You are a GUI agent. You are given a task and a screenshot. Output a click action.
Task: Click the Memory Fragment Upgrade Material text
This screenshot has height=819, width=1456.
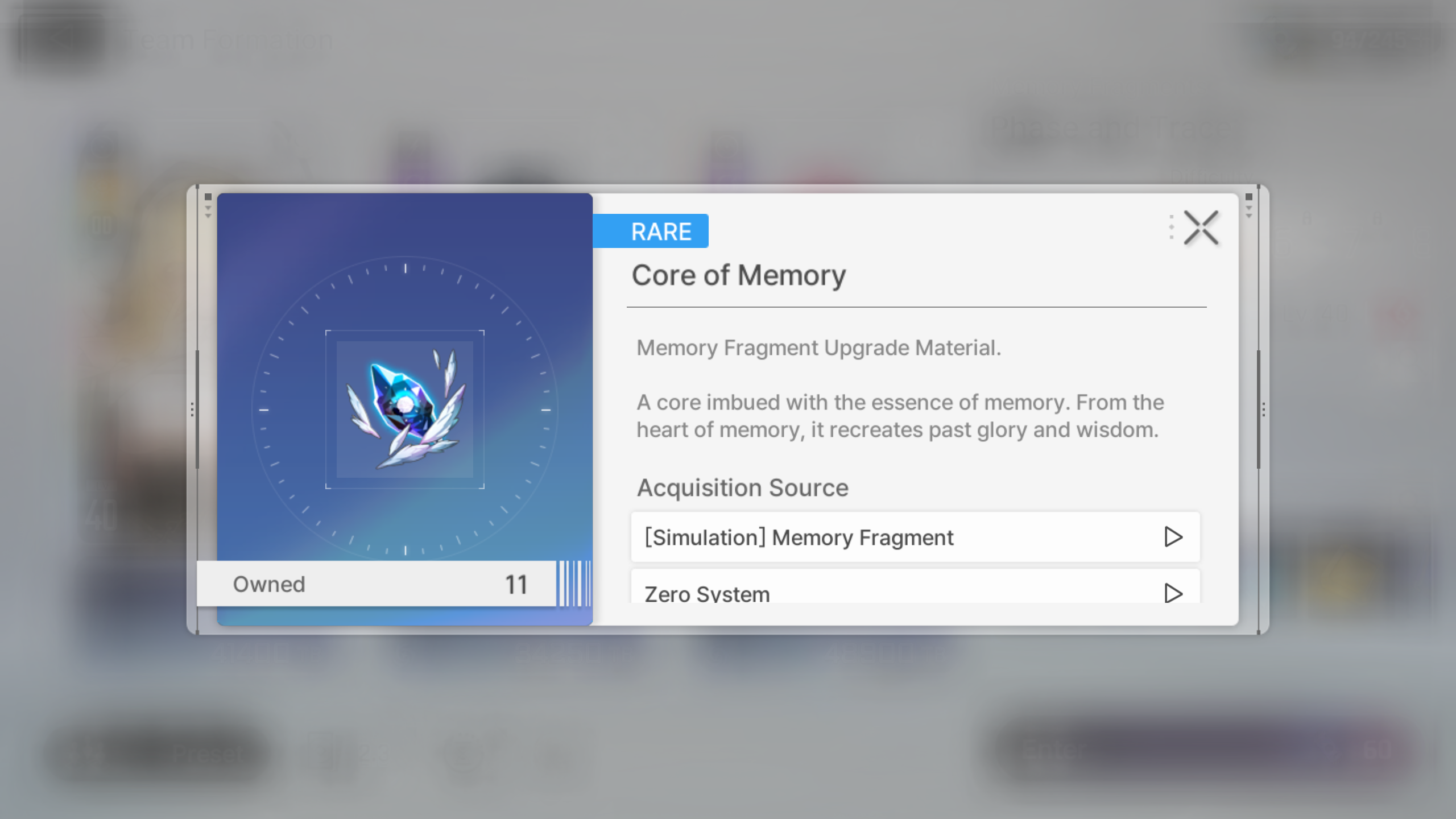coord(818,348)
